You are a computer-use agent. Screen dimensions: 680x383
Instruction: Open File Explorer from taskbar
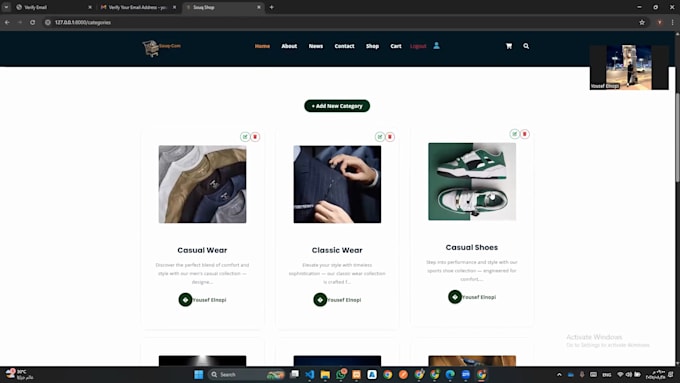point(325,374)
